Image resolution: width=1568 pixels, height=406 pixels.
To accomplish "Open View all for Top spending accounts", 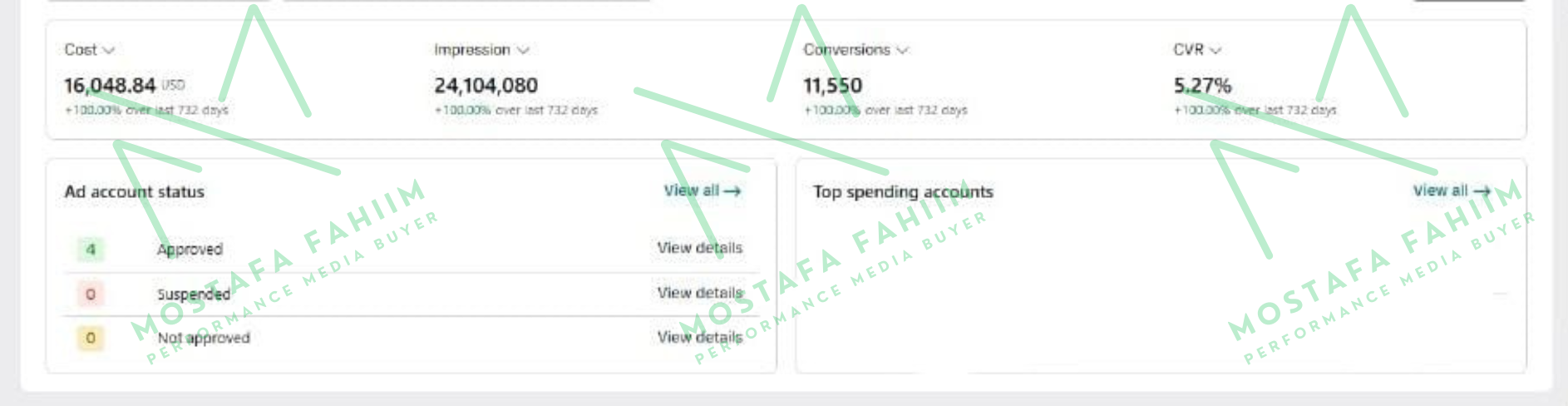I will (x=1452, y=191).
